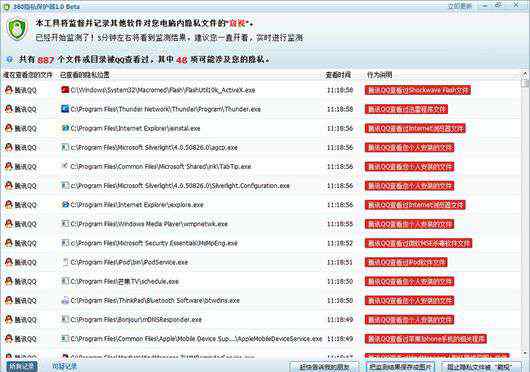Image resolution: width=530 pixels, height=372 pixels.
Task: Select the C:\Program Files\Thunder Network Thunder.exe path
Action: click(166, 109)
